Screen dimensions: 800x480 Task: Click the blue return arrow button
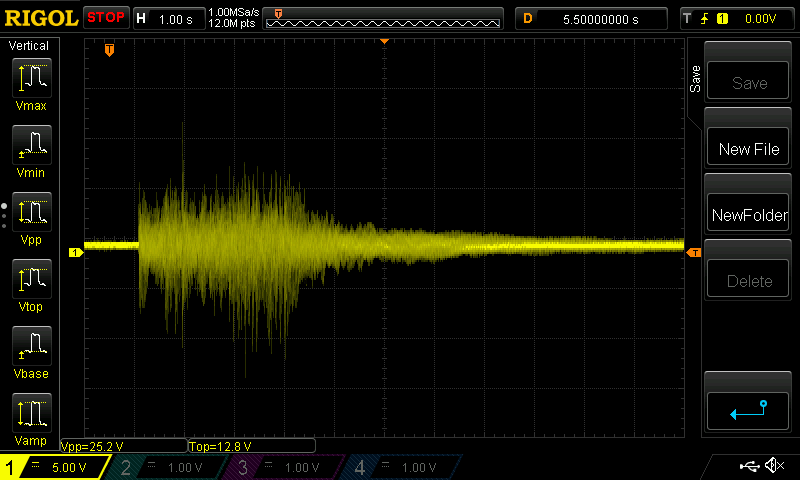748,411
